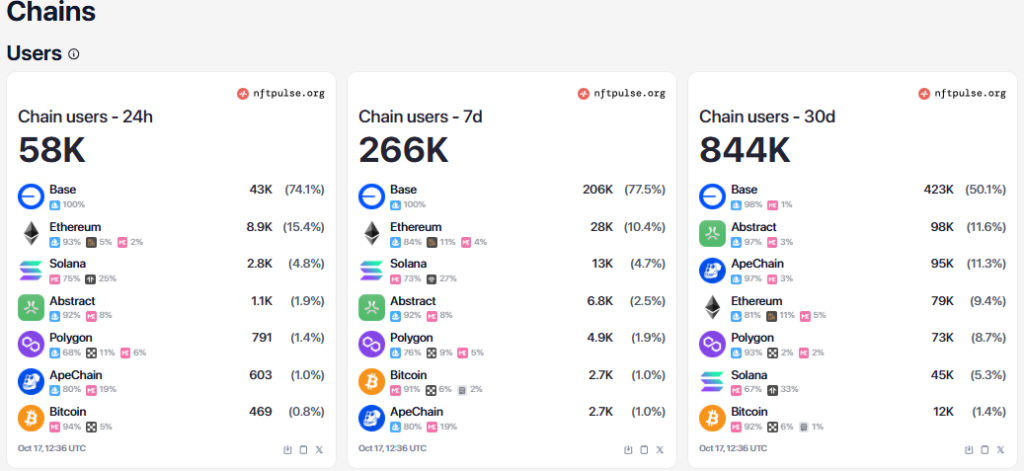Download the 24h chain users card
The image size is (1024, 471).
coord(287,449)
